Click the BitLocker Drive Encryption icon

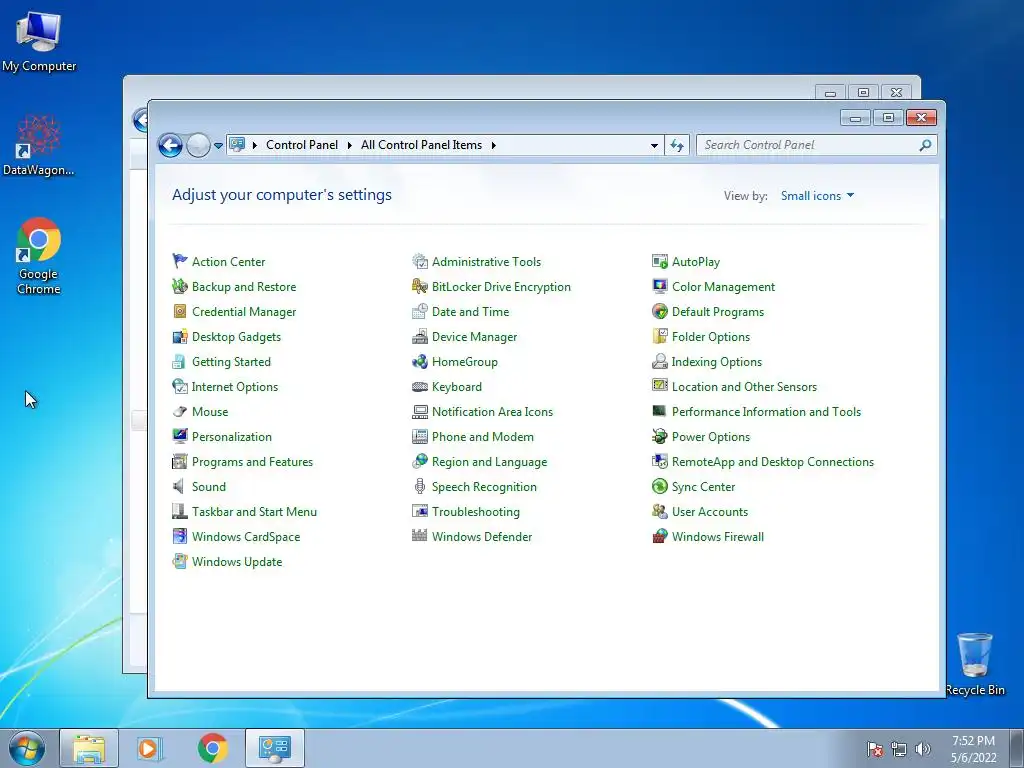point(420,286)
